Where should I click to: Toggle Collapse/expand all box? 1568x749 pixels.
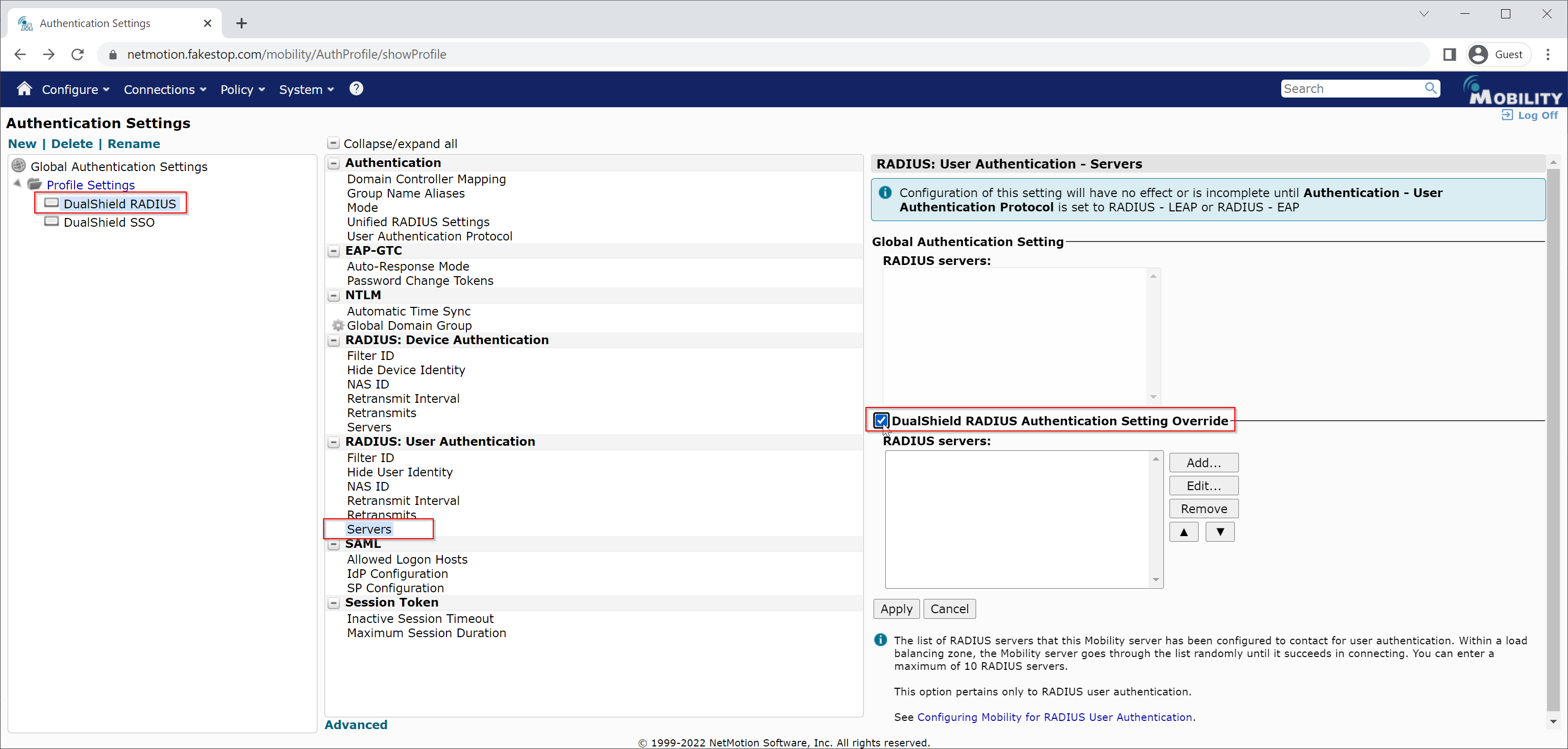point(333,143)
